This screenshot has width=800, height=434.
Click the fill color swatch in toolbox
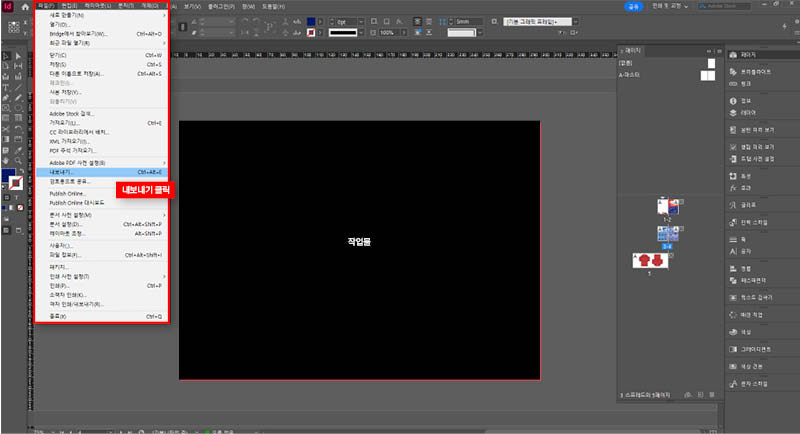coord(8,176)
